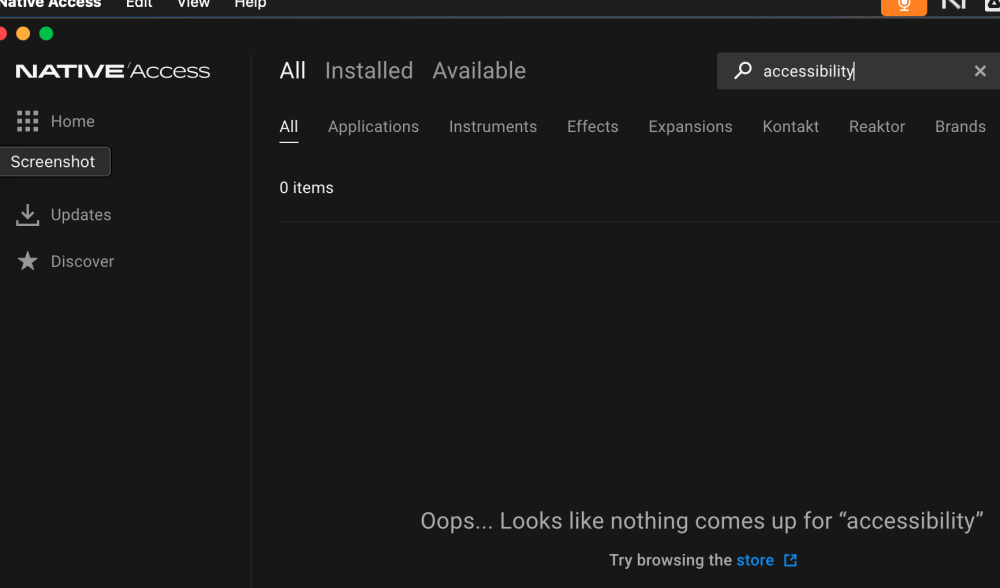Open the Native Access app menu
Viewport: 1000px width, 588px height.
(50, 4)
